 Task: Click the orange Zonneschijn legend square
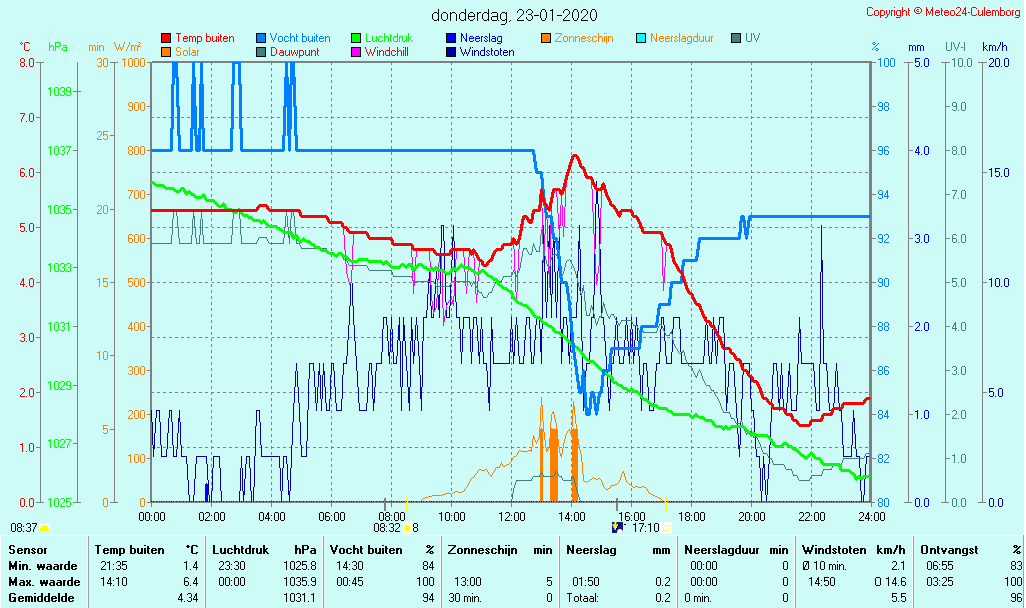tap(546, 38)
